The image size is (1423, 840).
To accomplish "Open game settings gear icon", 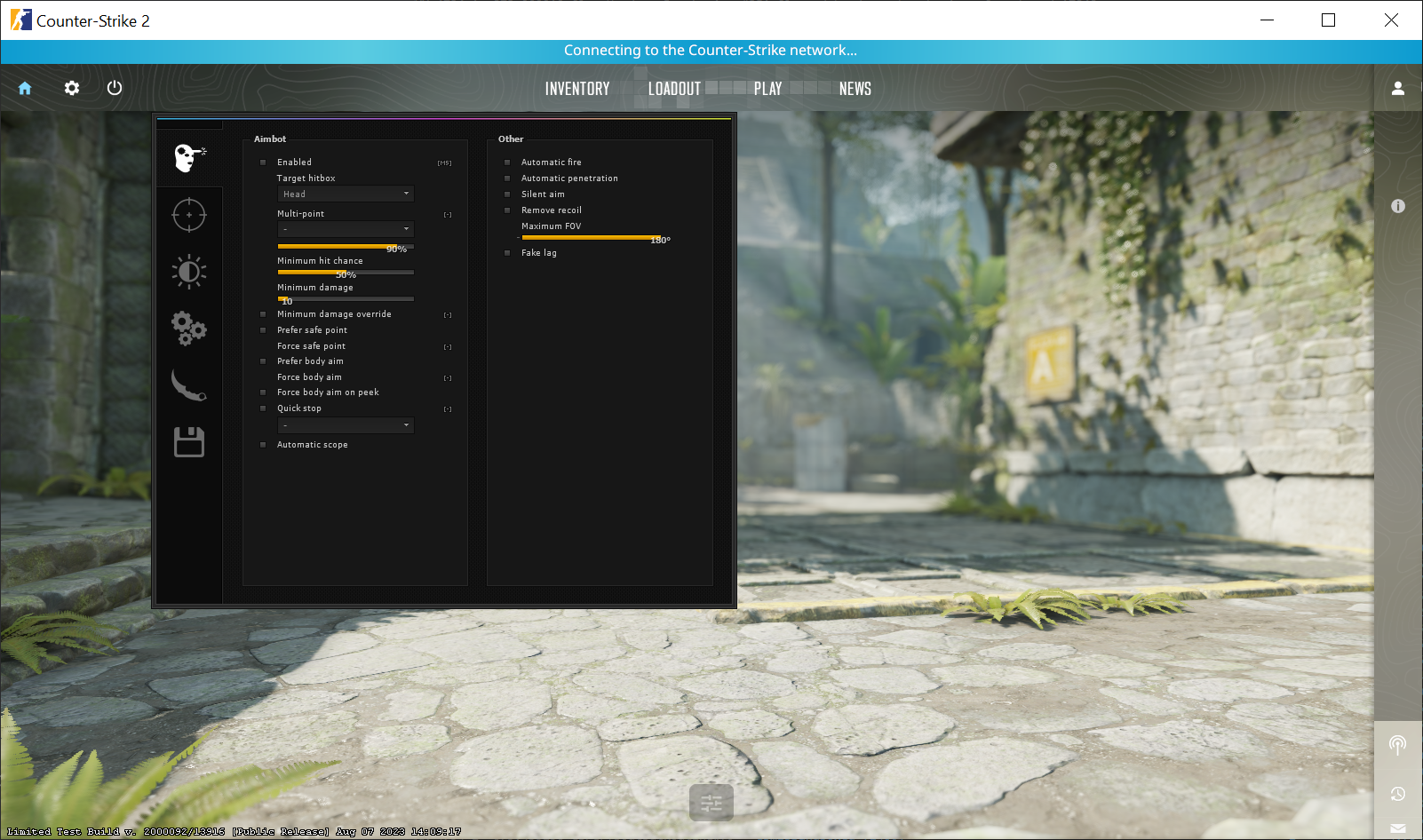I will (x=72, y=88).
